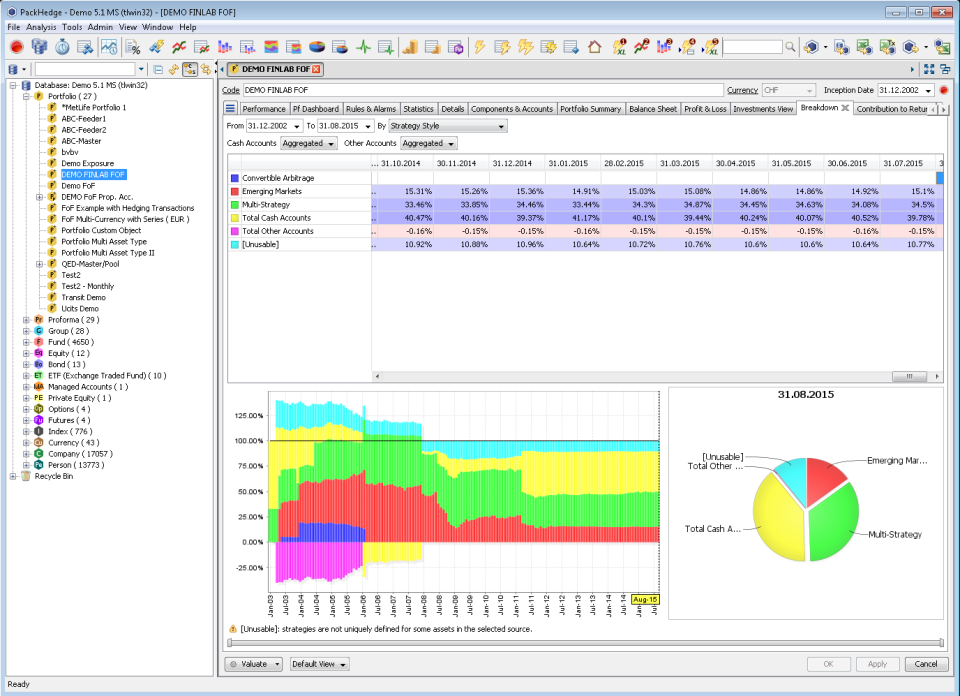Click the red record circle toolbar icon
The image size is (960, 696).
tap(17, 47)
